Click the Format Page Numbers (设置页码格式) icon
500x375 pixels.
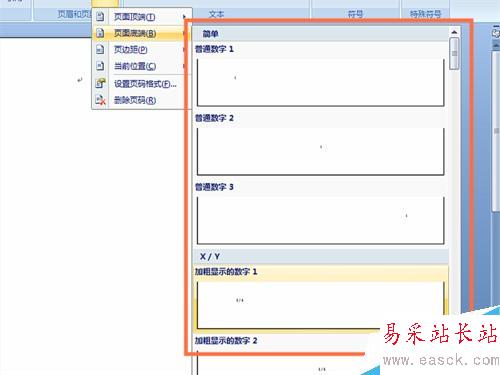pos(100,83)
